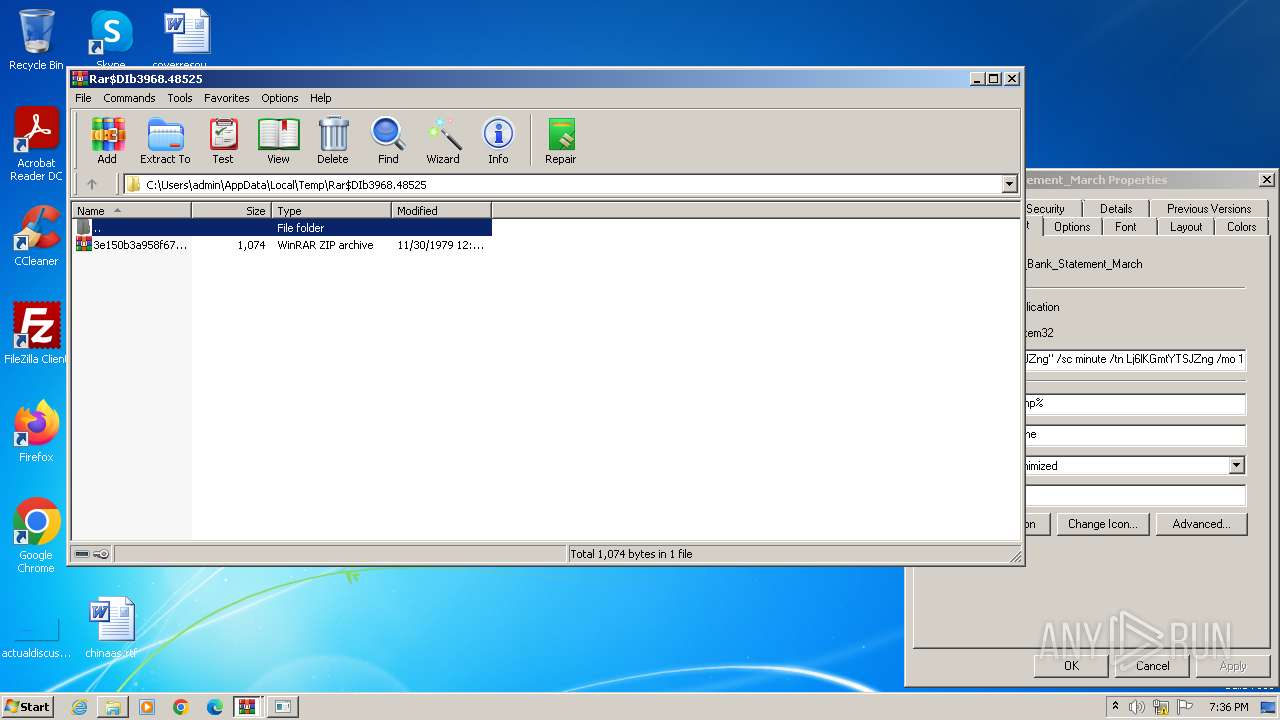Image resolution: width=1280 pixels, height=720 pixels.
Task: Click the WinRAR ZIP archive type cell
Action: click(325, 245)
